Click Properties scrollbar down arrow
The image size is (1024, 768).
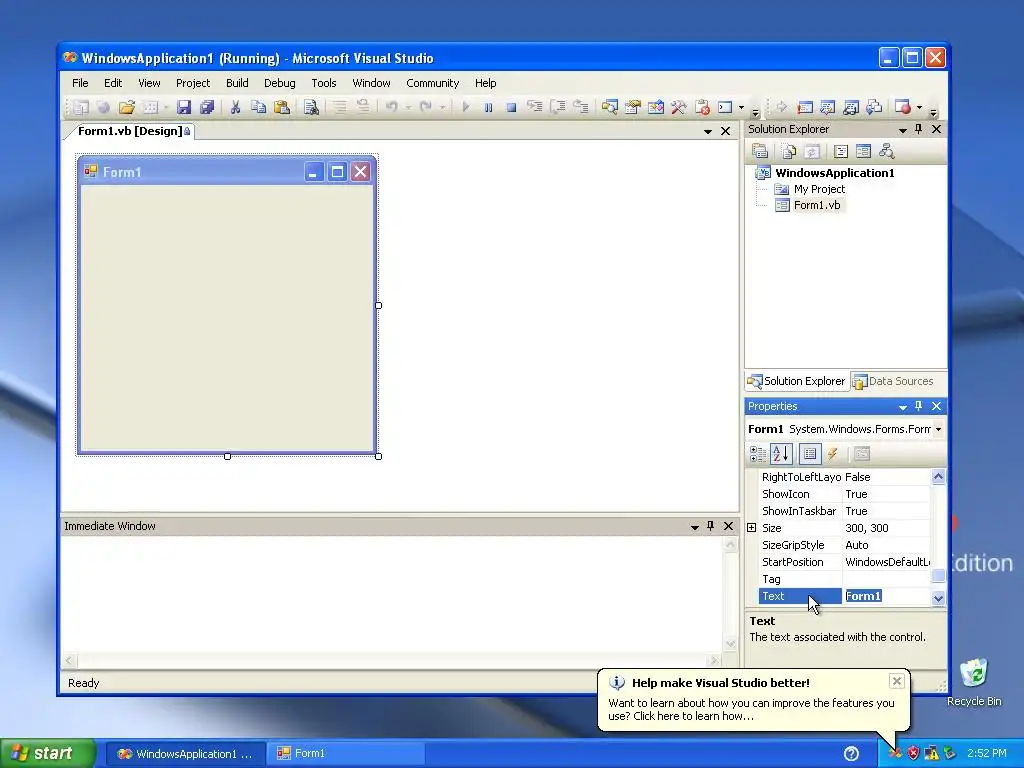click(938, 598)
